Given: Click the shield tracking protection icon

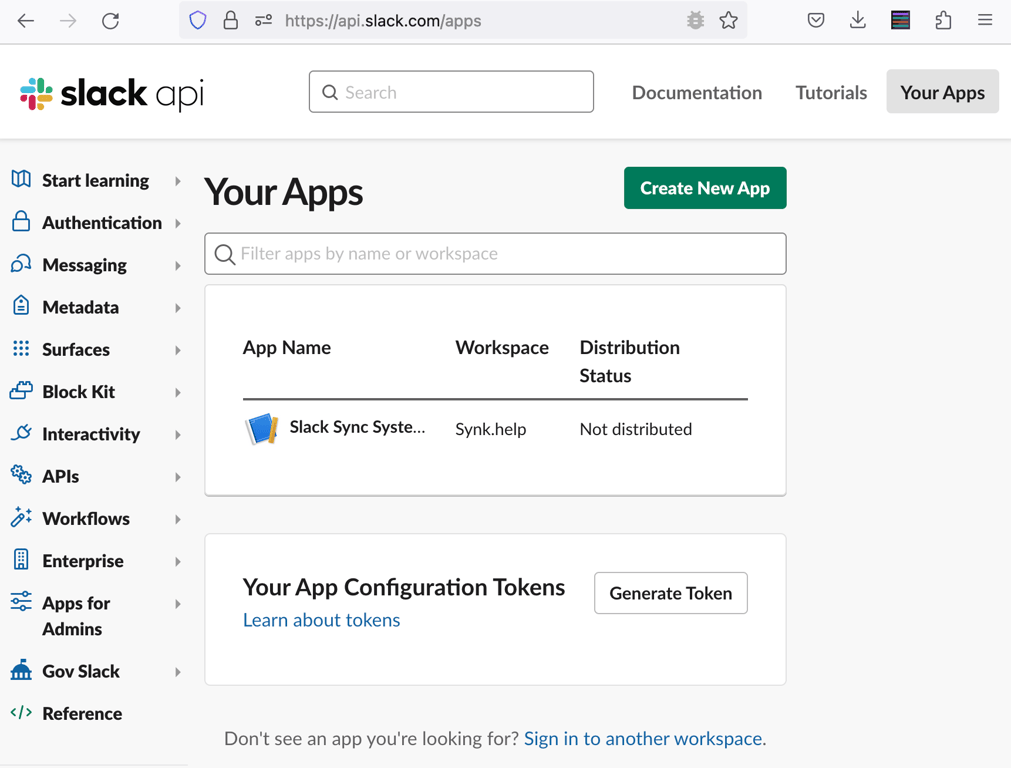Looking at the screenshot, I should coord(198,21).
